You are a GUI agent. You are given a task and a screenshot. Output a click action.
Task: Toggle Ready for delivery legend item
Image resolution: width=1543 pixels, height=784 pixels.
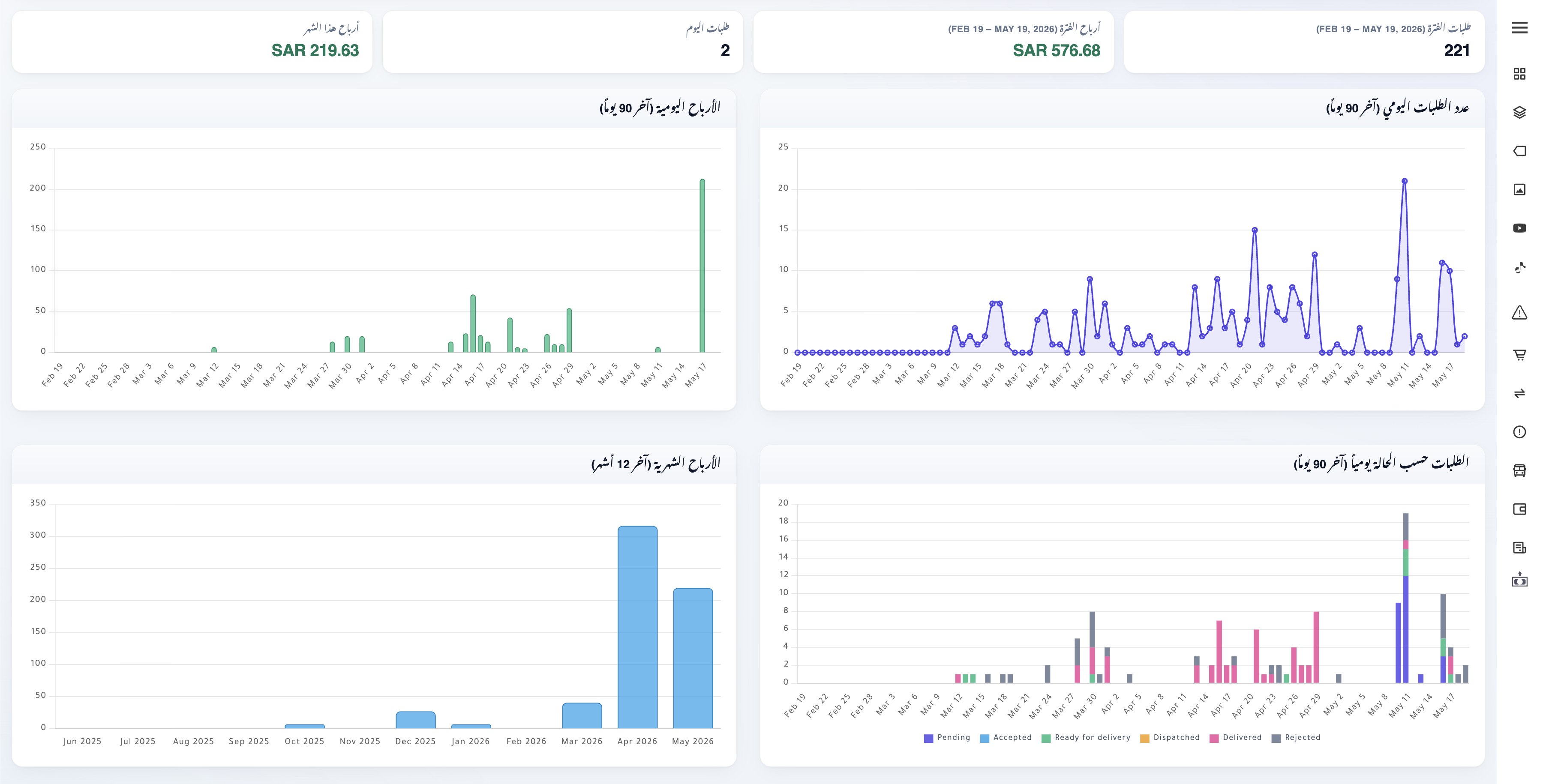point(1085,738)
